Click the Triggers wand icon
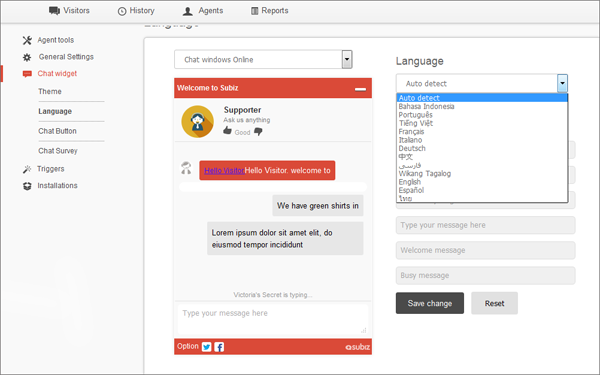This screenshot has height=375, width=600. click(27, 169)
